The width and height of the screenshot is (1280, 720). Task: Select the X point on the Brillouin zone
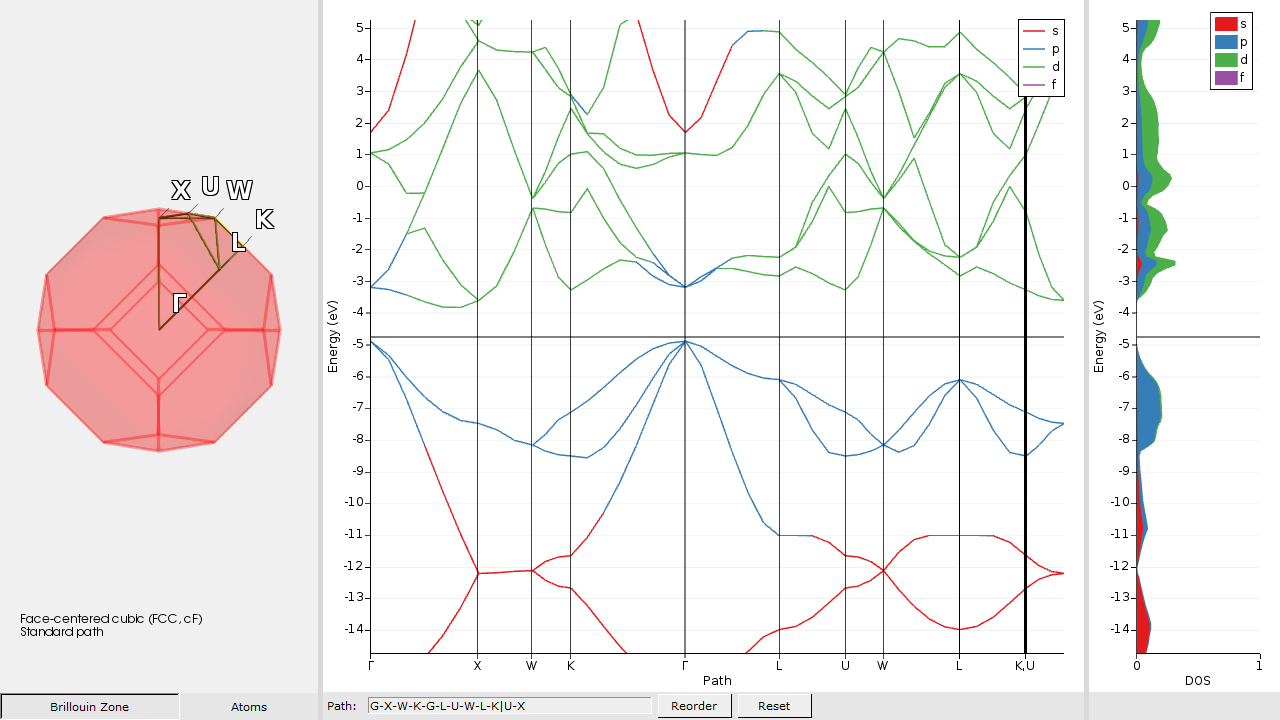(181, 189)
